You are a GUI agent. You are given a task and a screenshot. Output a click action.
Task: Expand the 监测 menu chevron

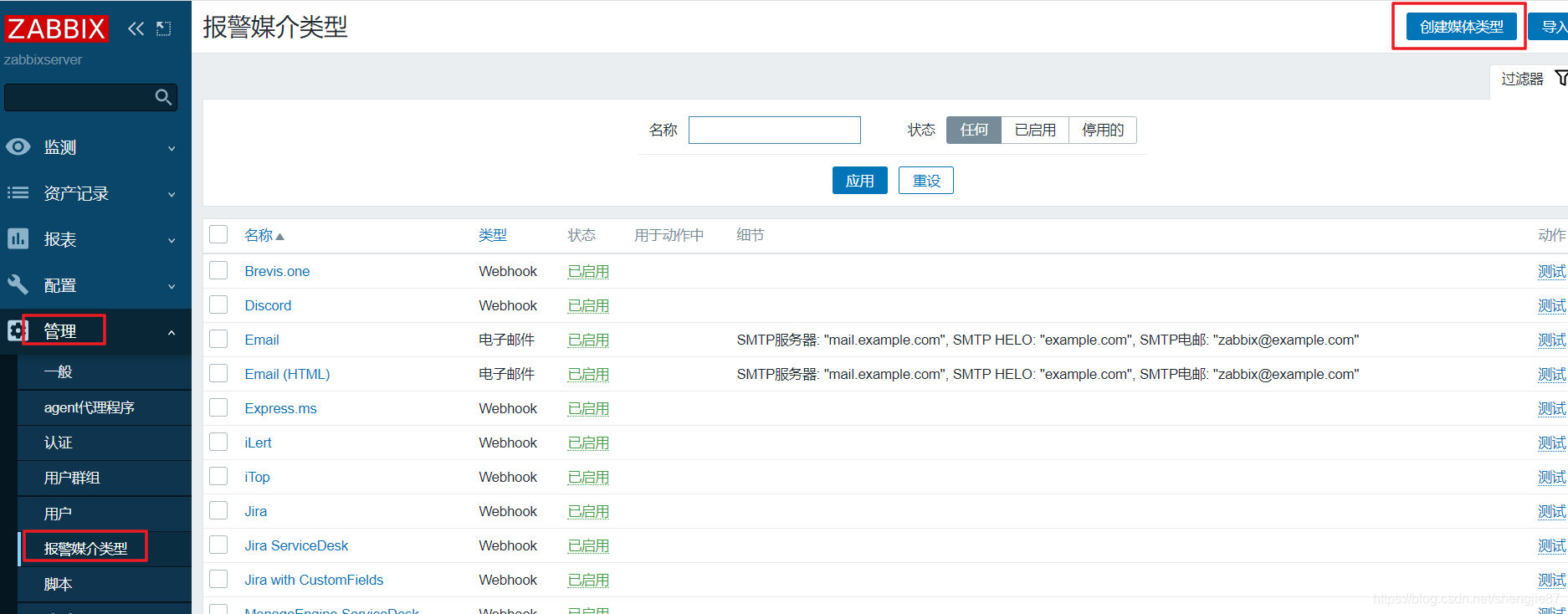click(172, 148)
